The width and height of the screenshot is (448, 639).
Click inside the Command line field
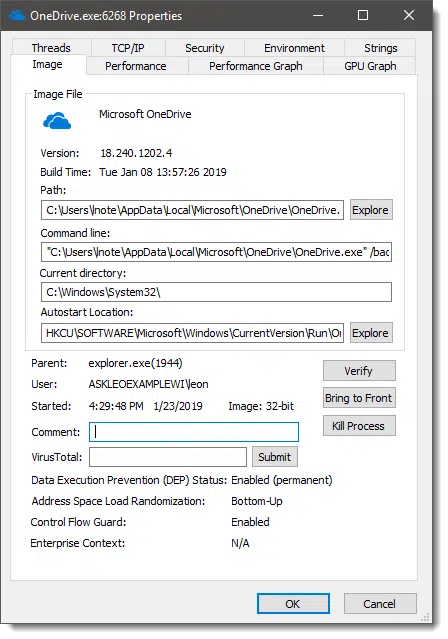216,252
